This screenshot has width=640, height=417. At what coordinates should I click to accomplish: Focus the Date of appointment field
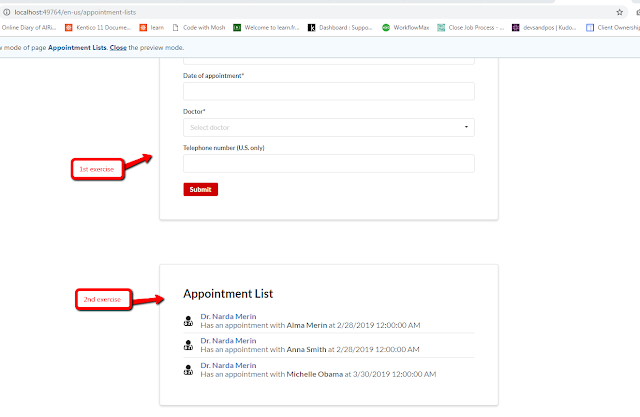click(329, 91)
